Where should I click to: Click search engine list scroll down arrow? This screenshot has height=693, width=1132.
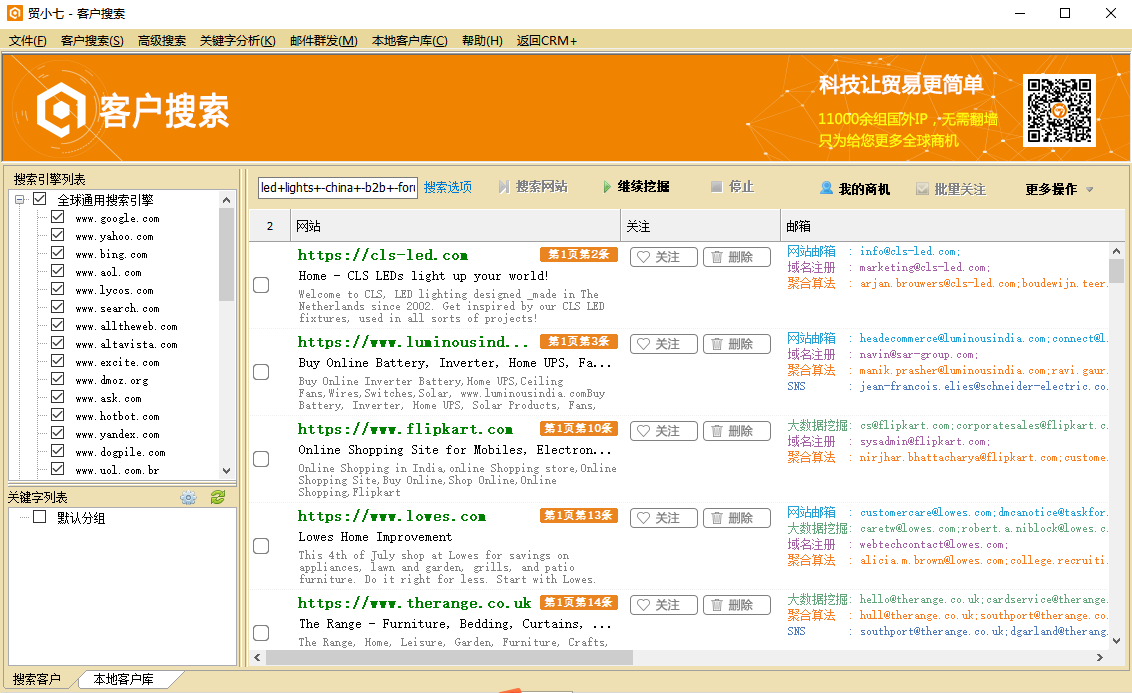tap(227, 471)
